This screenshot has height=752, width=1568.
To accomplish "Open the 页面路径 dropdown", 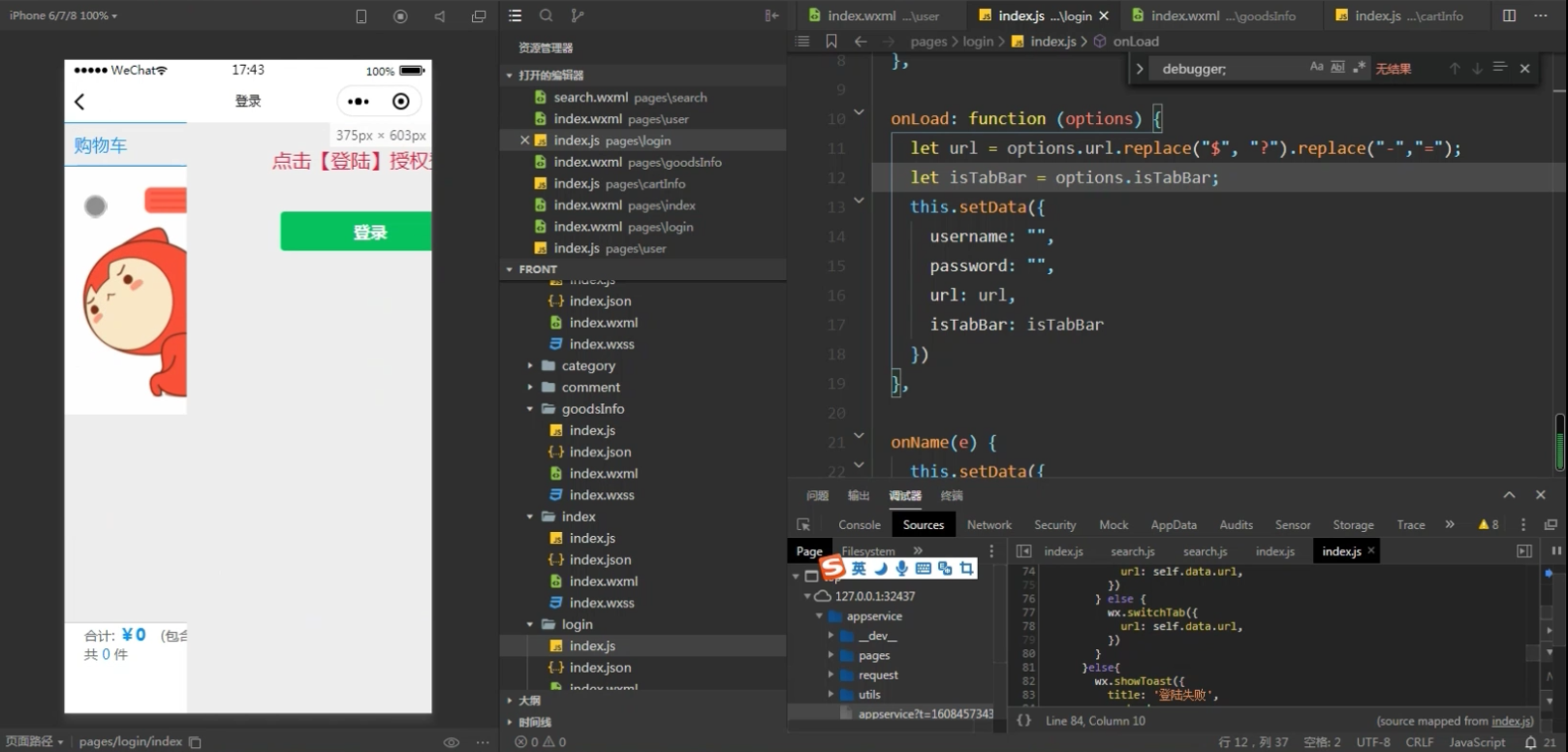I will click(x=34, y=741).
